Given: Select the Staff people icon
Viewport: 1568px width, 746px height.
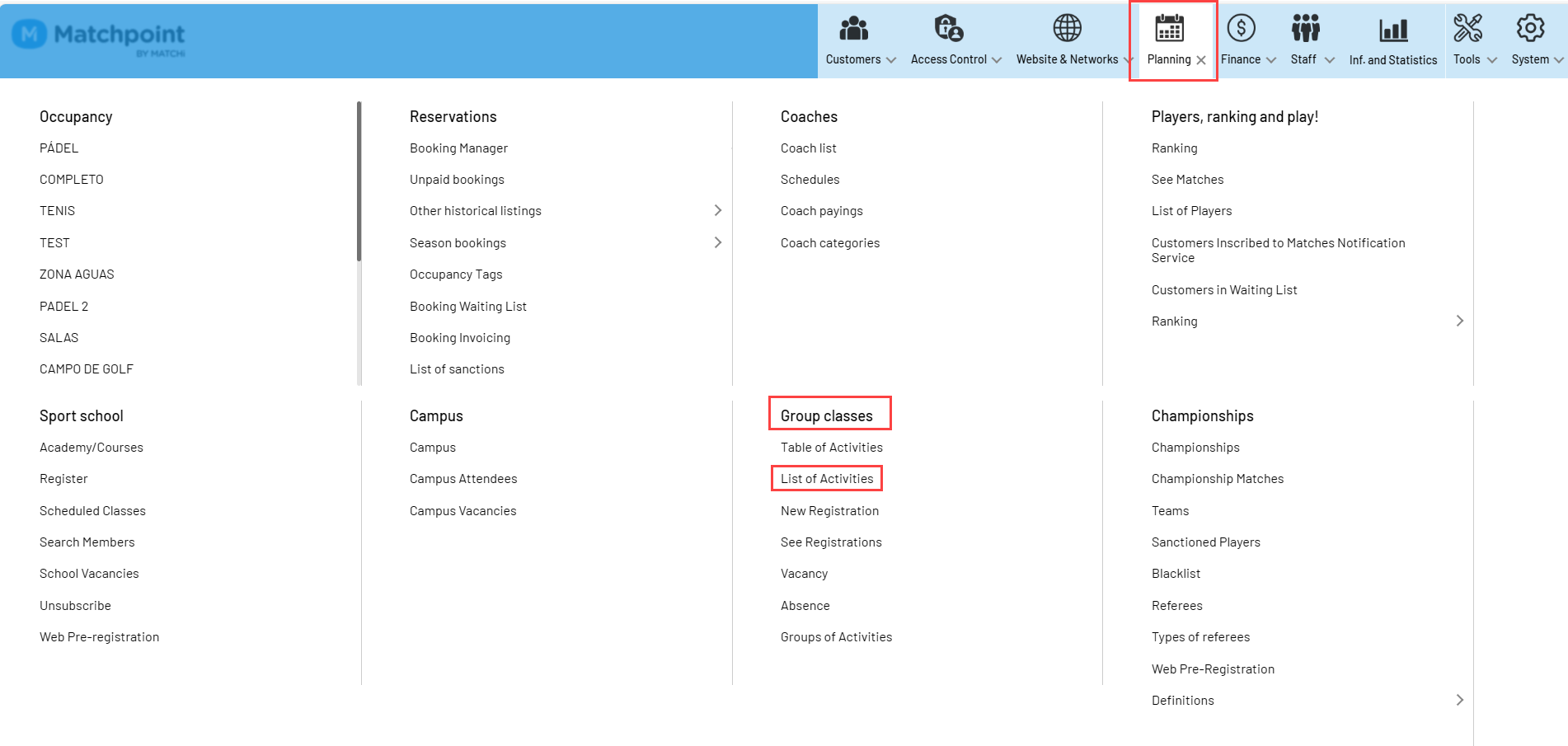Looking at the screenshot, I should 1306,28.
